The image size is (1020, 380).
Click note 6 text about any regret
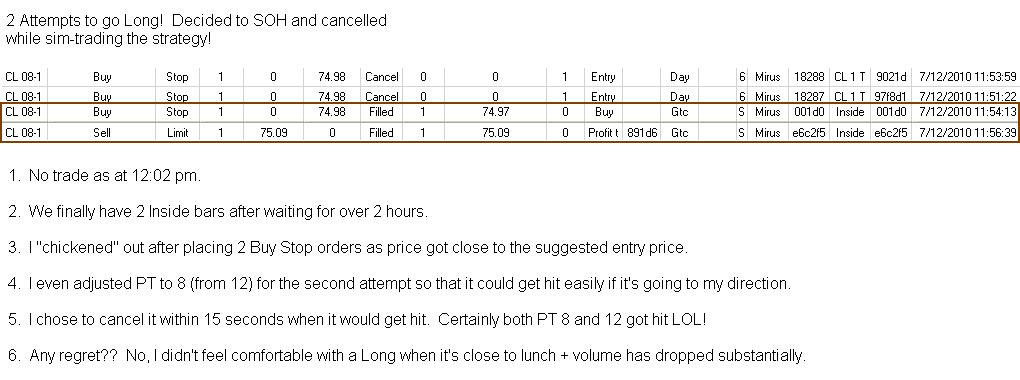click(x=407, y=356)
